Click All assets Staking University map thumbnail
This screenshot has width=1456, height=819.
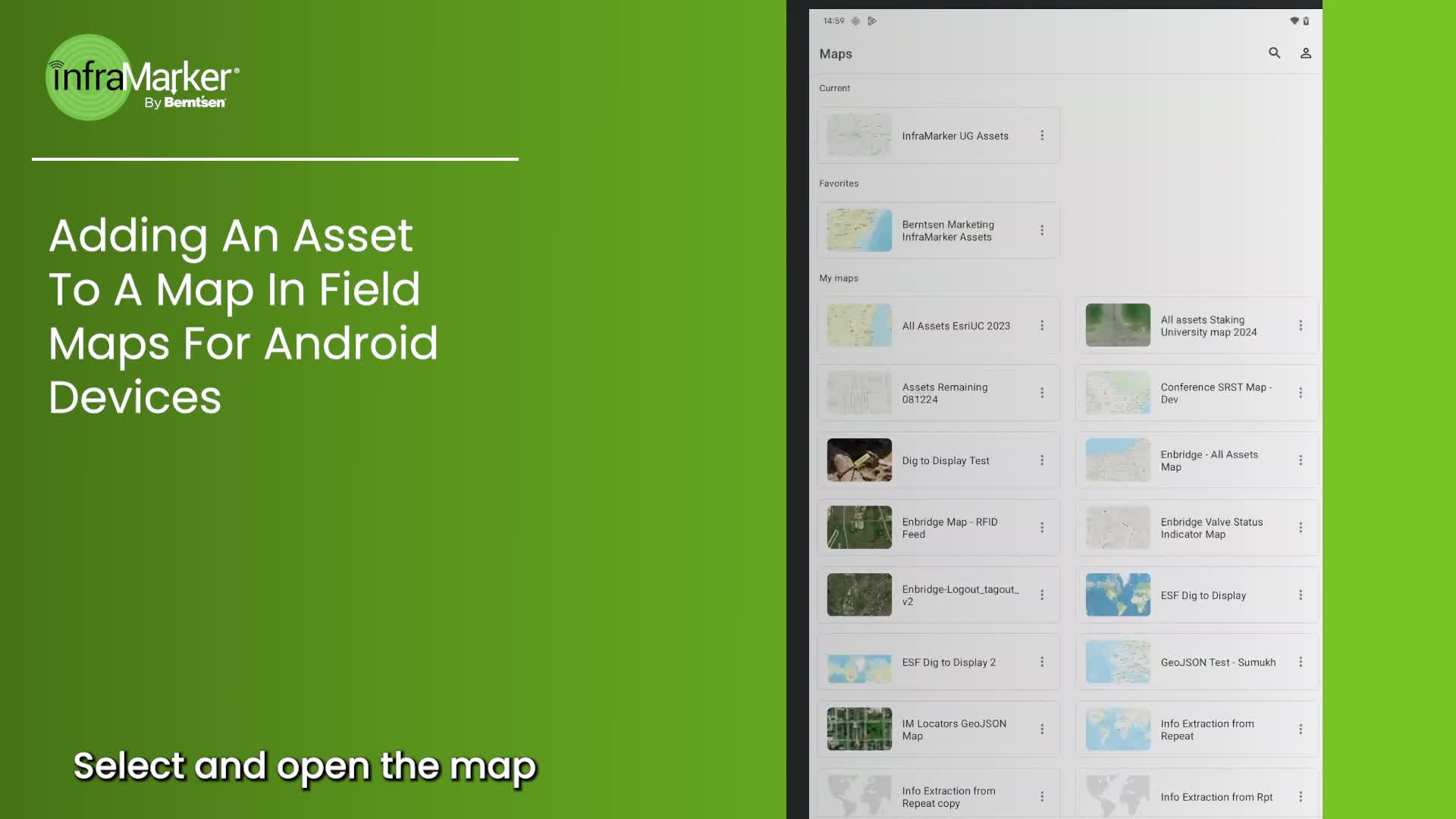point(1118,325)
